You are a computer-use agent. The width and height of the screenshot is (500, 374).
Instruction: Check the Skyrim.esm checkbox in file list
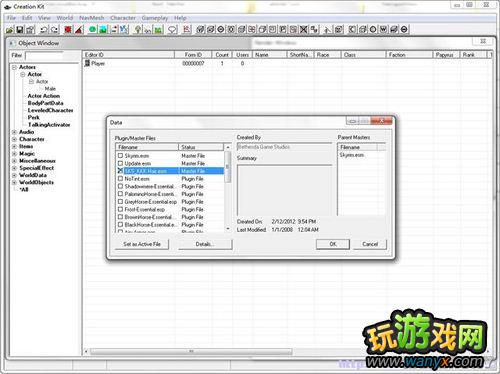tap(120, 155)
